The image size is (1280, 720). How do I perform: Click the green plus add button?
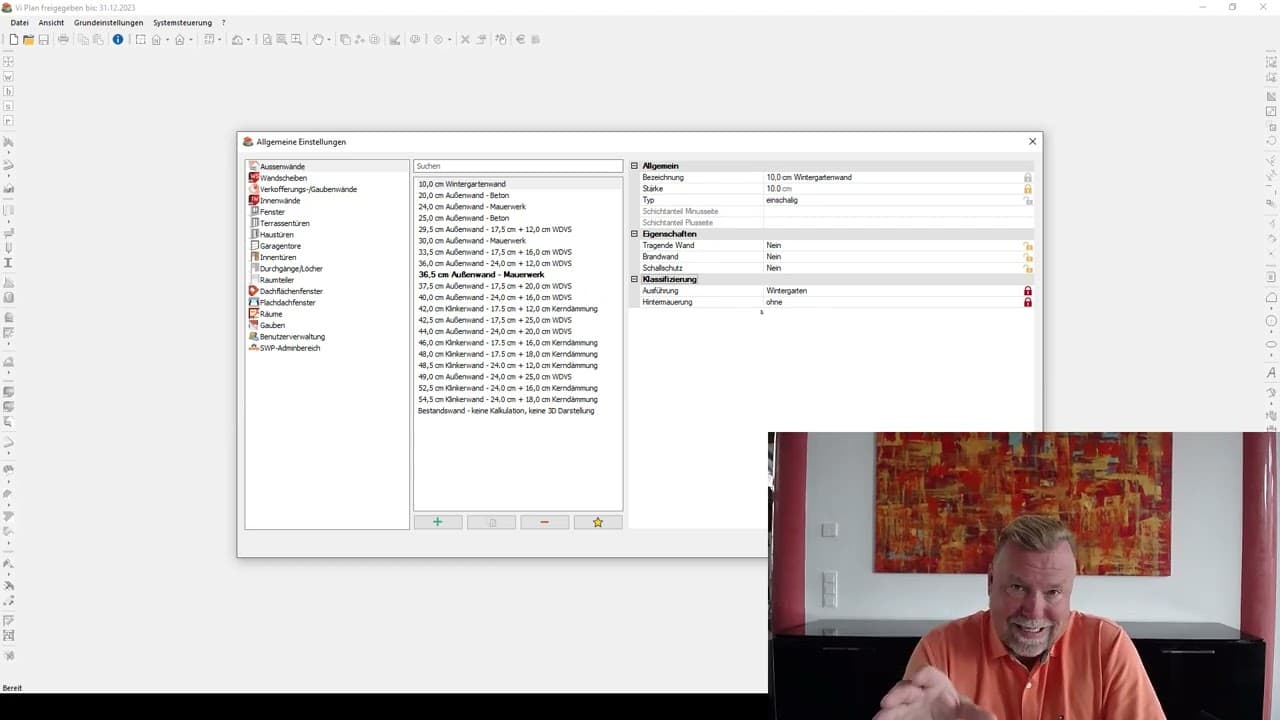point(438,522)
